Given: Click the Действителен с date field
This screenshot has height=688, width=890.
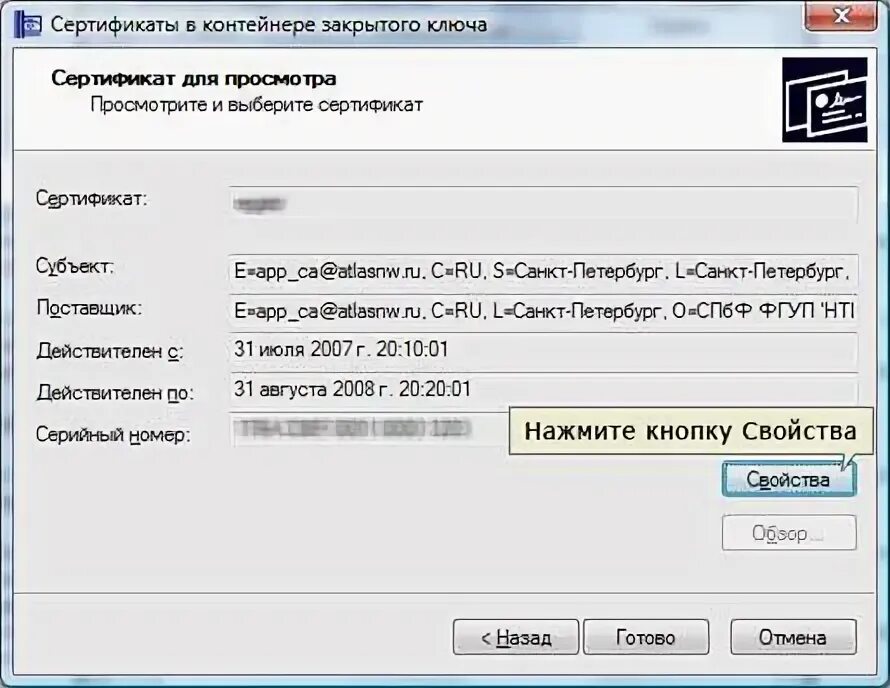Looking at the screenshot, I should pyautogui.click(x=543, y=350).
